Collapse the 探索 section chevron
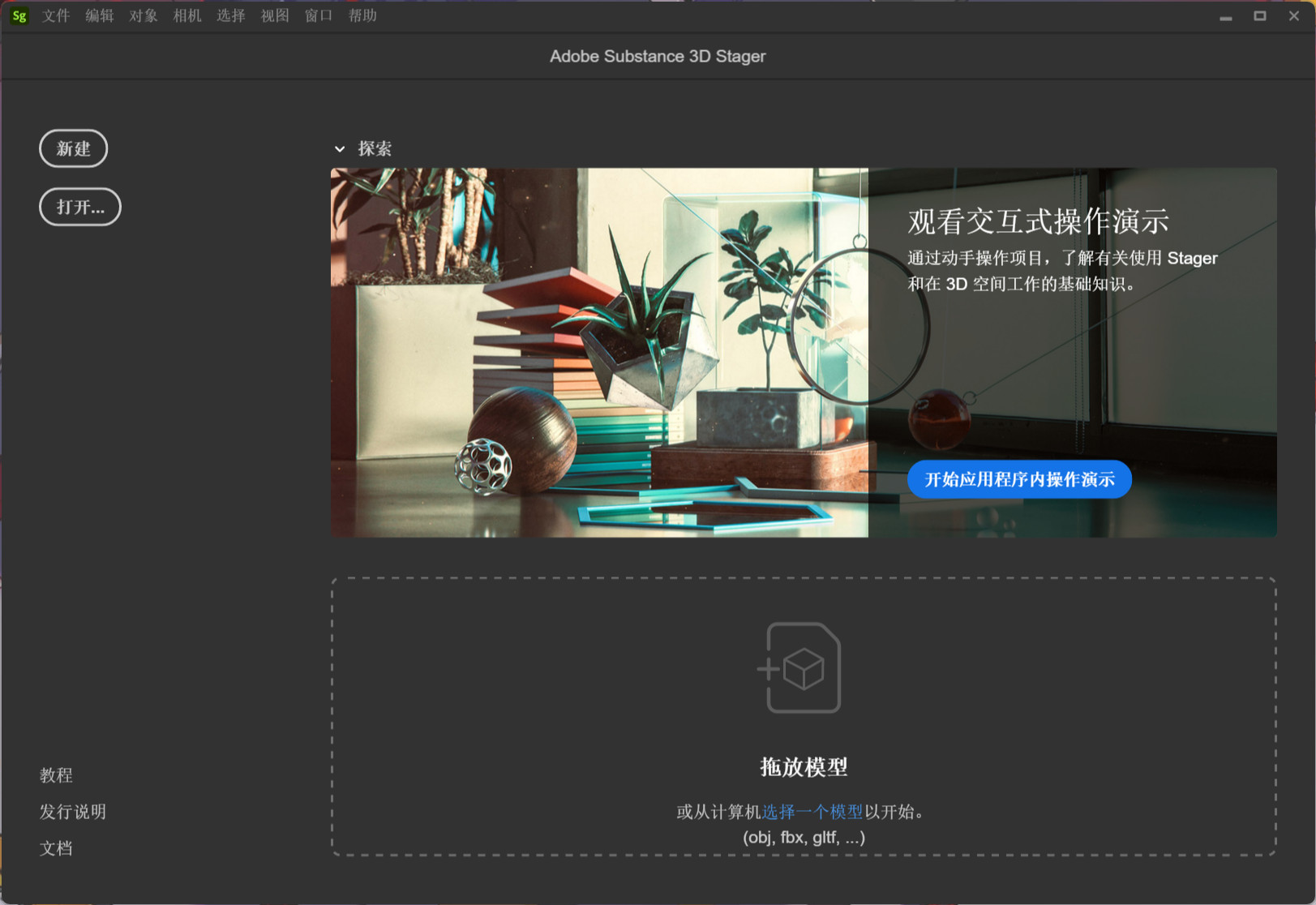This screenshot has height=905, width=1316. pos(340,149)
